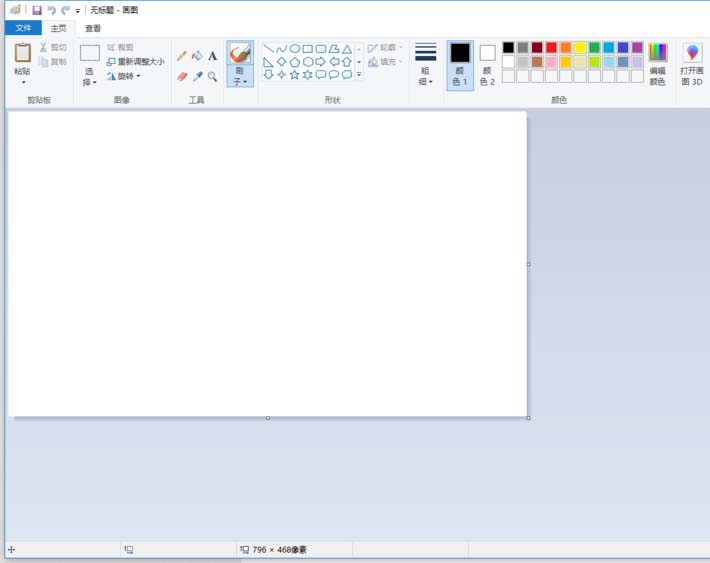
Task: Open Customize Quick Access Toolbar arrow
Action: click(x=77, y=11)
